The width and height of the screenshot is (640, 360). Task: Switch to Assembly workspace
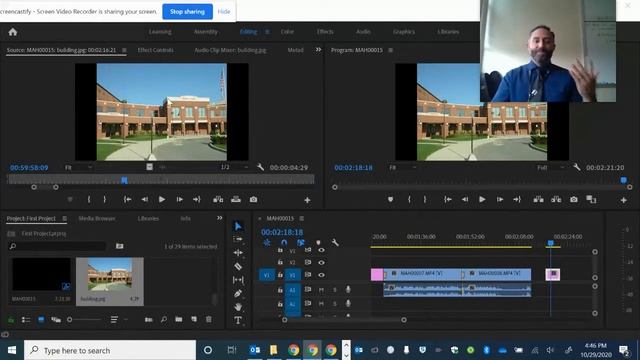pyautogui.click(x=206, y=32)
